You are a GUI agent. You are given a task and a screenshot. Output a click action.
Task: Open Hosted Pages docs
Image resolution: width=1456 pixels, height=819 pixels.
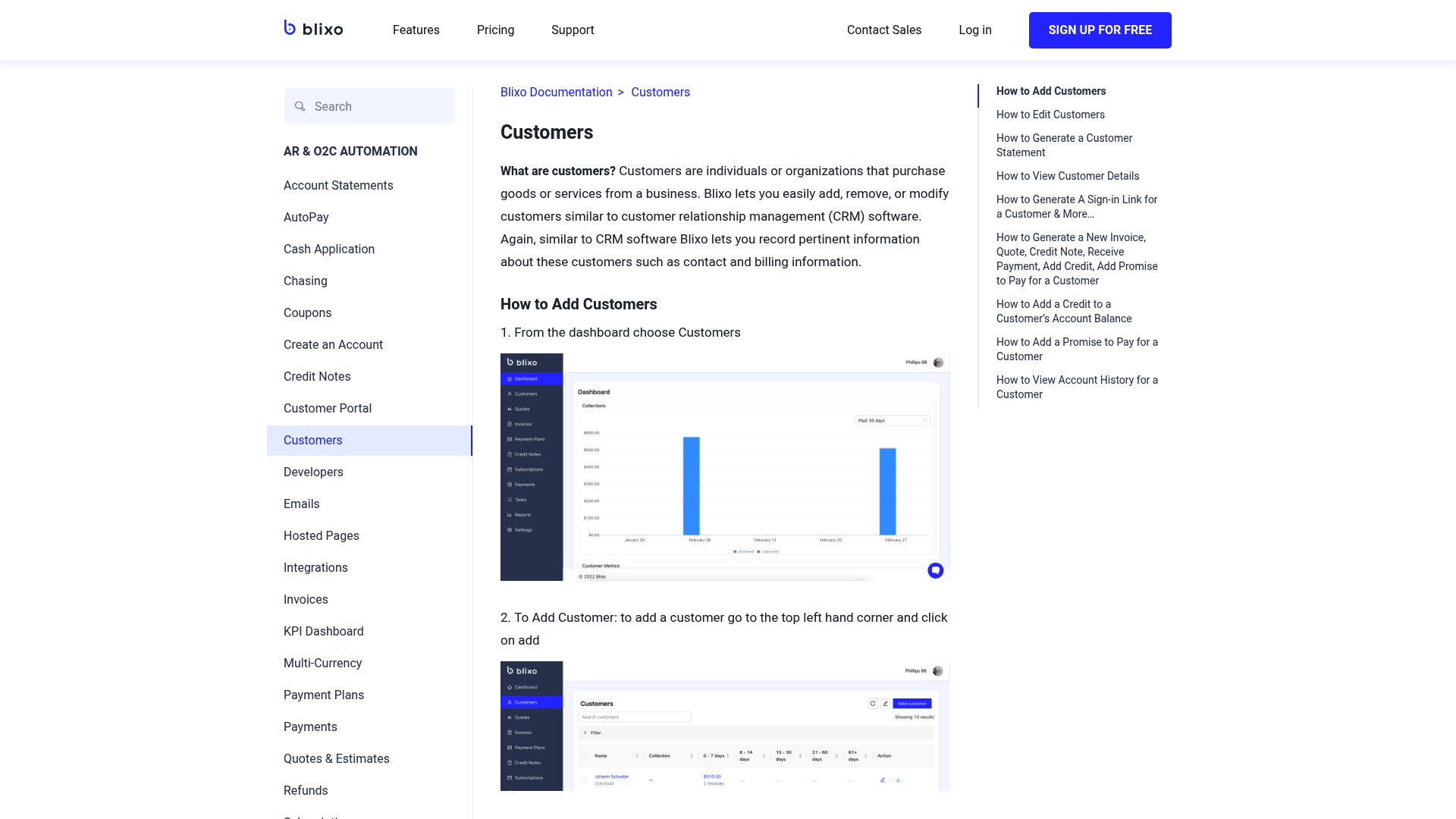pyautogui.click(x=322, y=536)
